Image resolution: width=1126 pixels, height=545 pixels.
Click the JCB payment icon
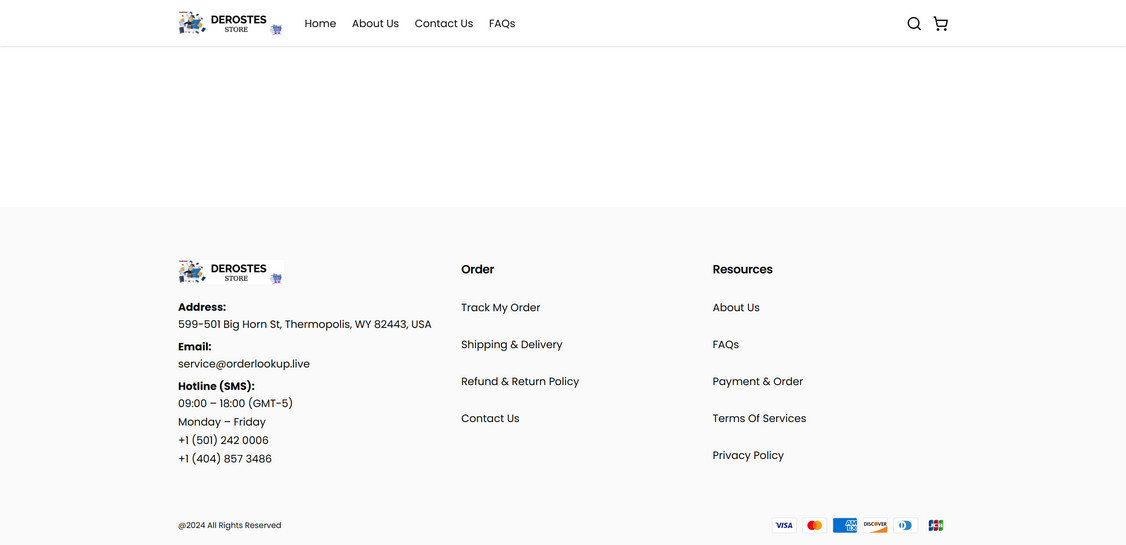936,526
